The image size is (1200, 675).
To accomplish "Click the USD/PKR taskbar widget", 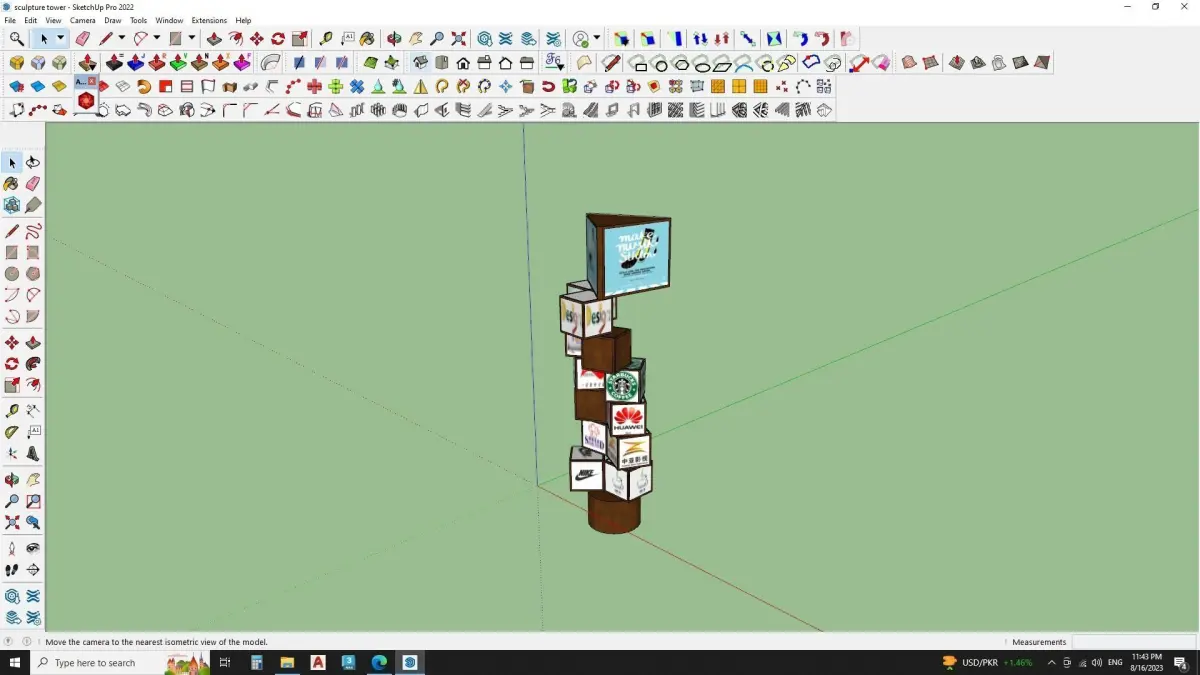I will (x=988, y=662).
